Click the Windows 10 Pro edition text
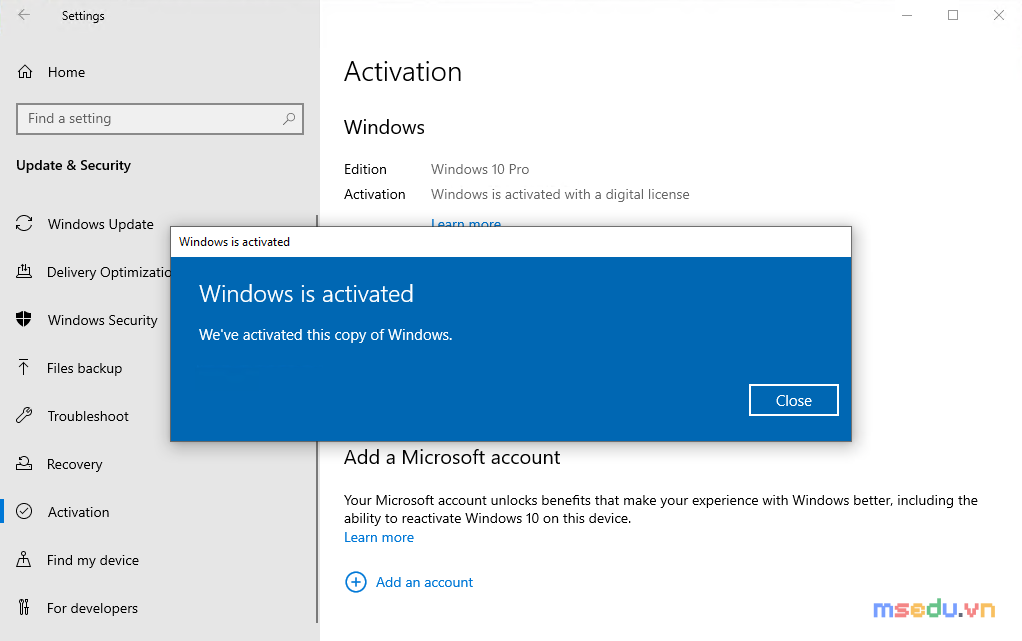The image size is (1022, 641). pyautogui.click(x=480, y=169)
